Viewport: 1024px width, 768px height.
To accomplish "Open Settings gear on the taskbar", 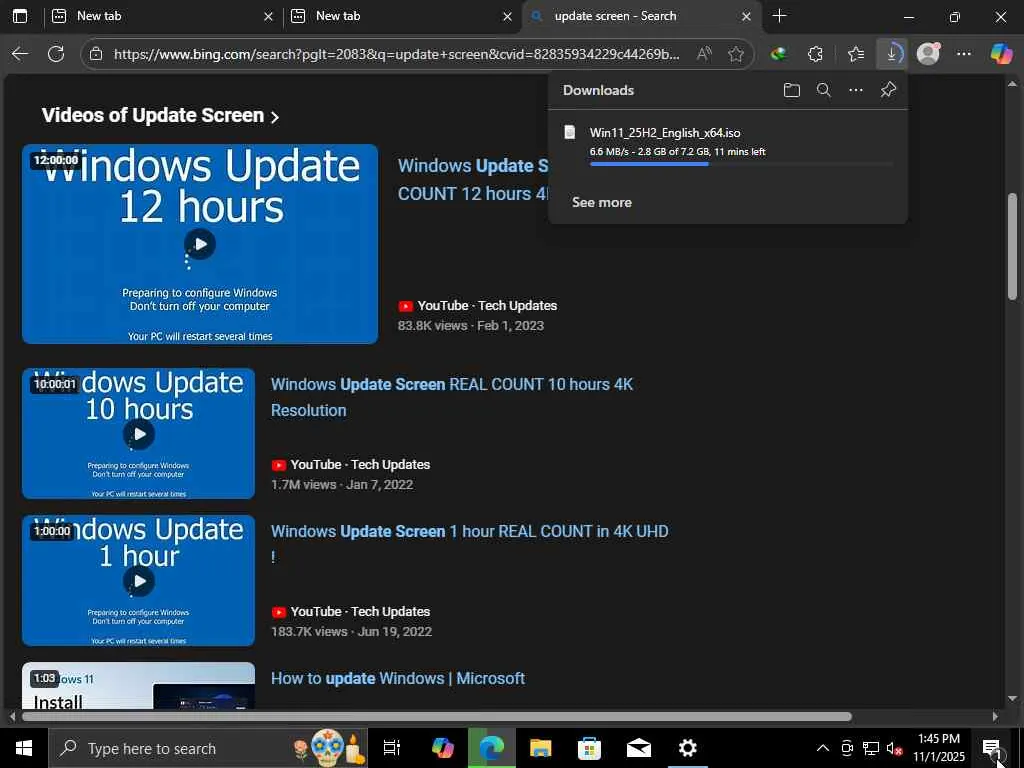I will click(687, 748).
